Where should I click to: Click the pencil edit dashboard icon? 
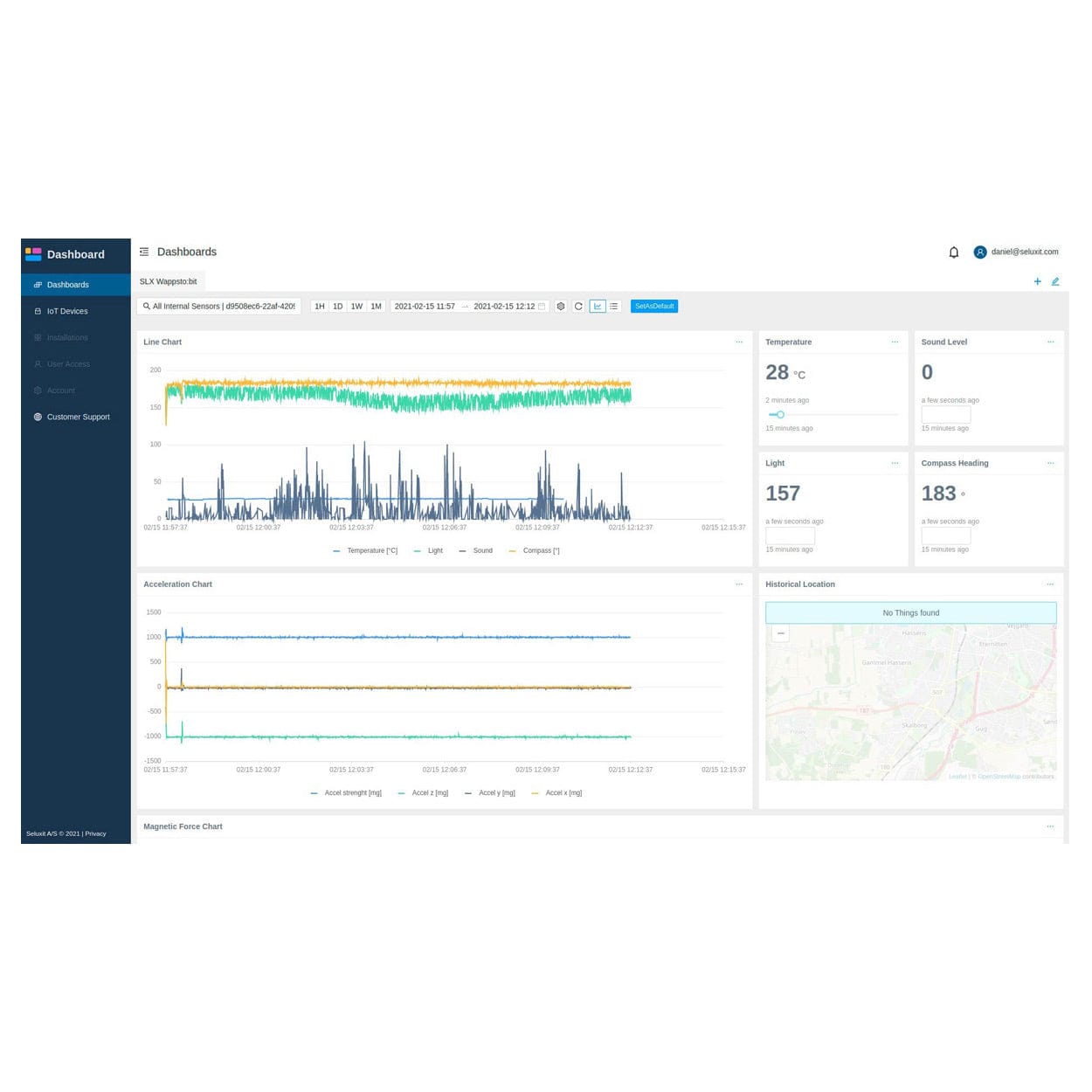click(x=1054, y=281)
